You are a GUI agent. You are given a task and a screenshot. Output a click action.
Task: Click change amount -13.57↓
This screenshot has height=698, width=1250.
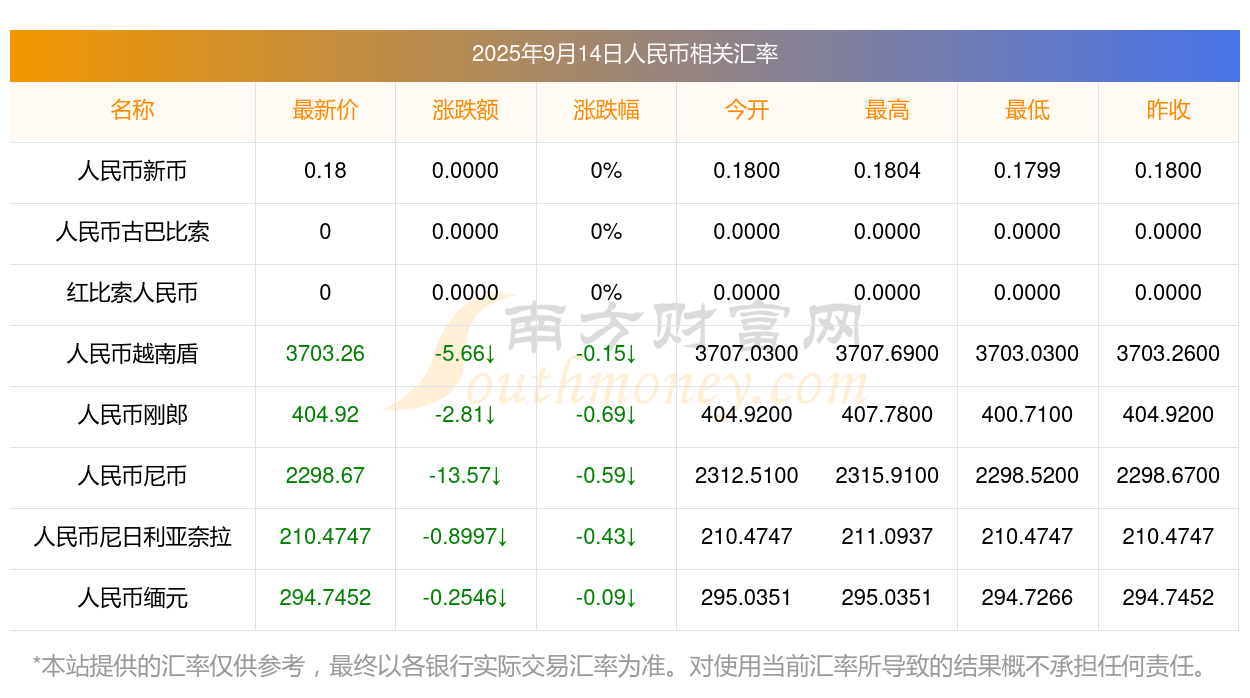tap(466, 476)
